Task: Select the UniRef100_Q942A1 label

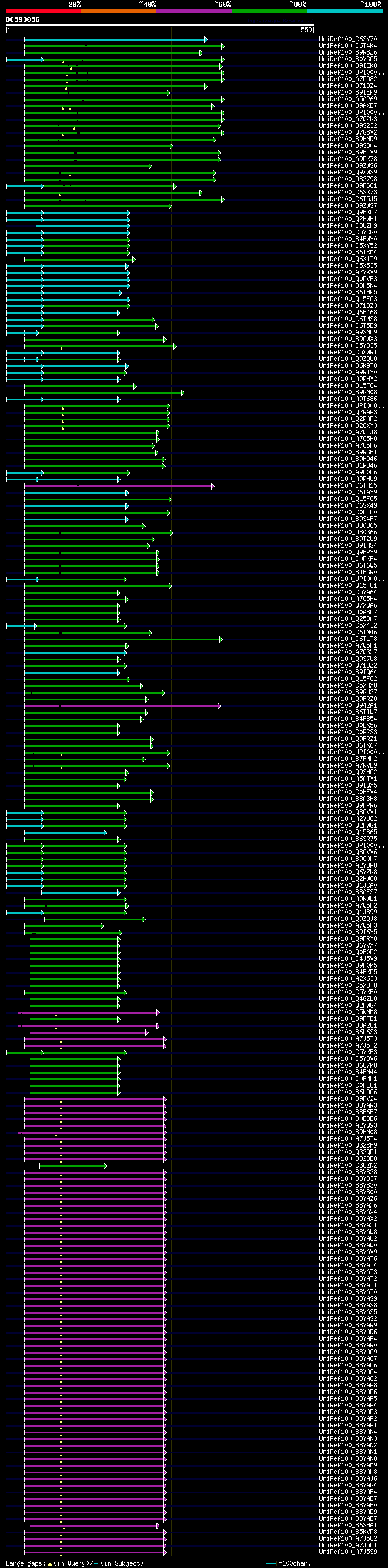Action: [348, 706]
